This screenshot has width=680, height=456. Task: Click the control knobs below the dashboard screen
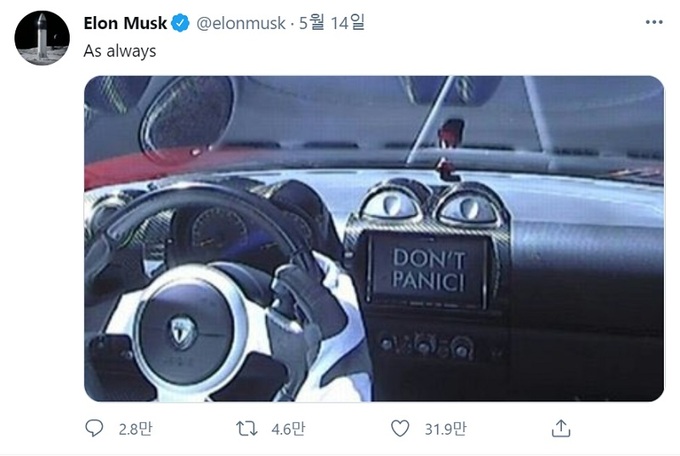coord(428,346)
